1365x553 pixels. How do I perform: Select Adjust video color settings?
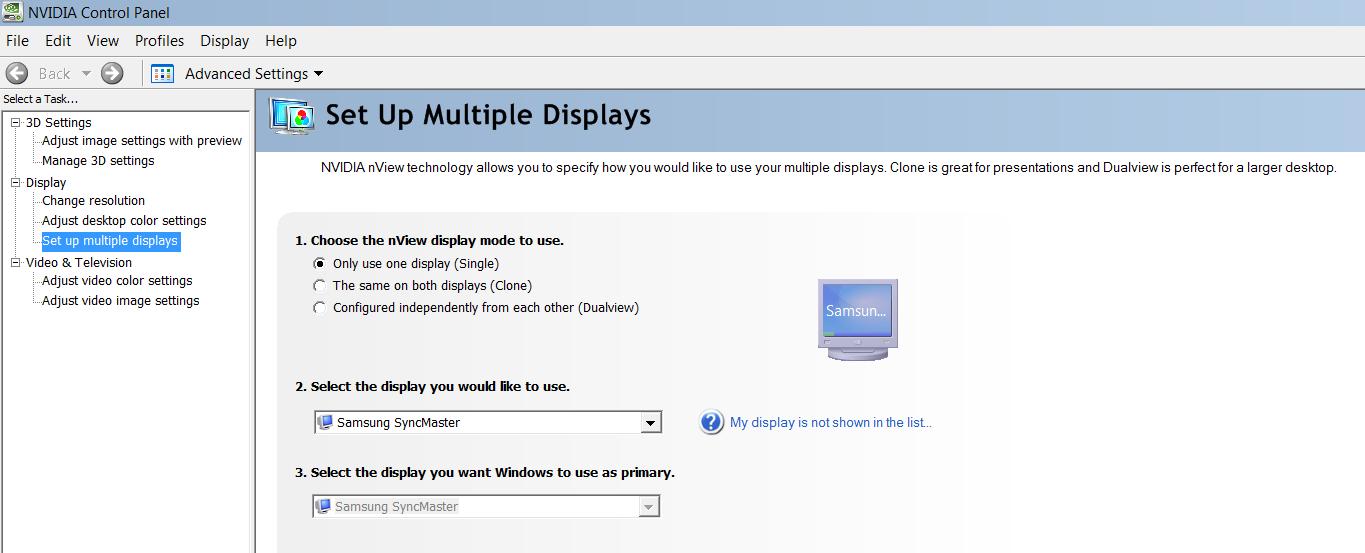click(117, 281)
